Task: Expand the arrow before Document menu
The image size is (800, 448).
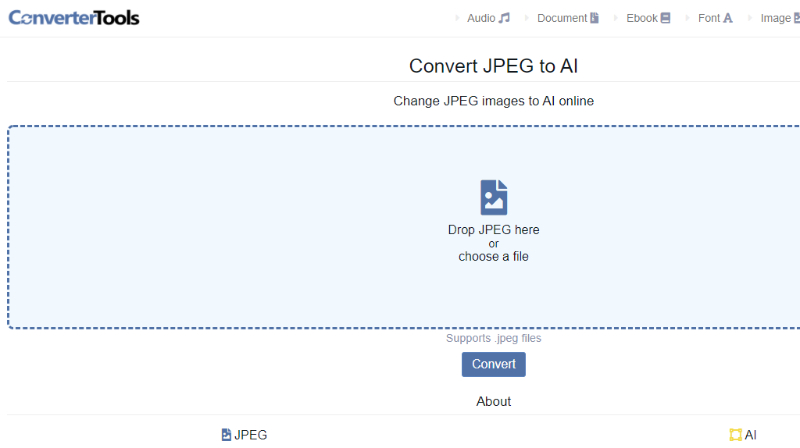Action: (x=527, y=18)
